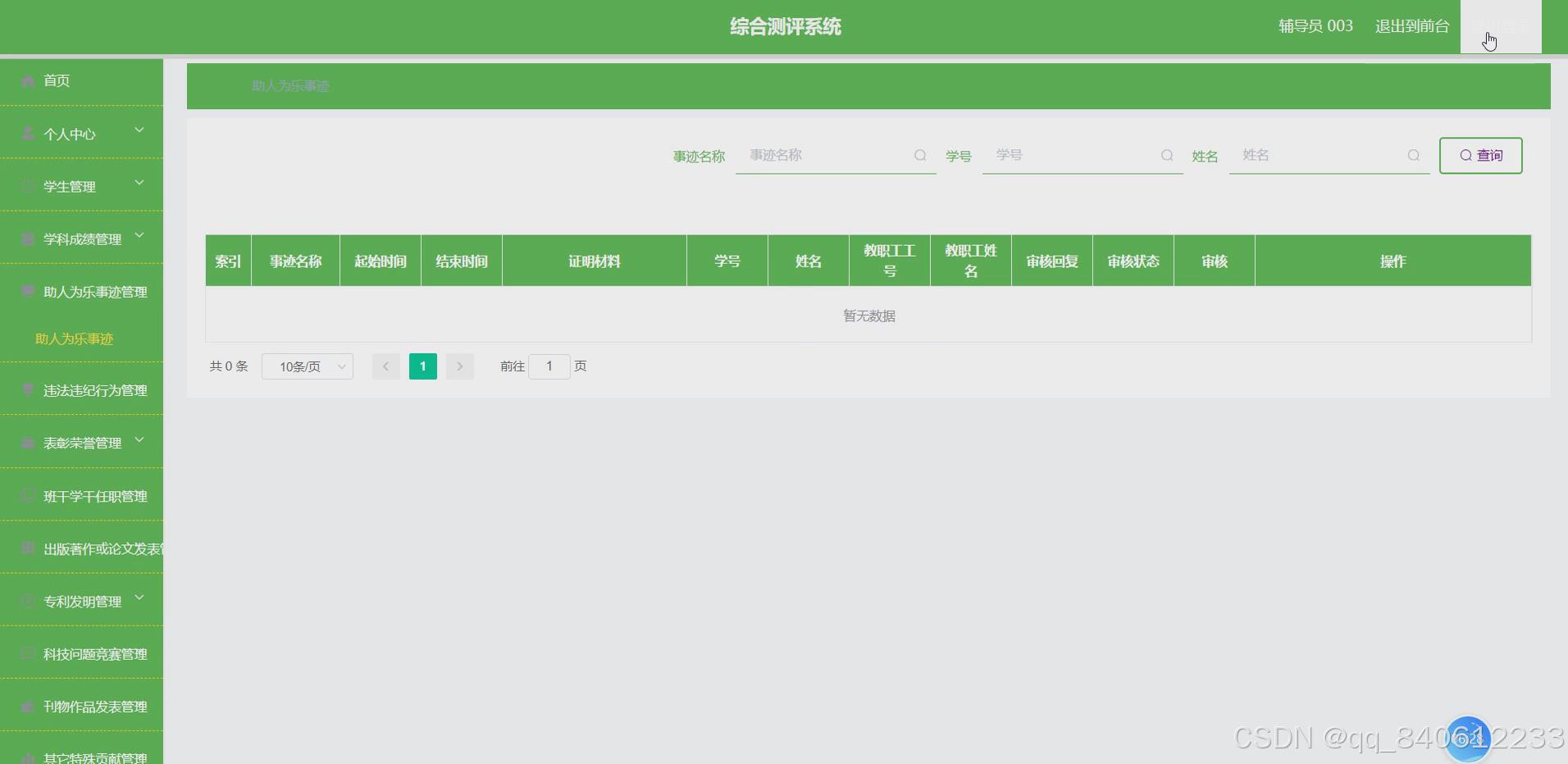Viewport: 1568px width, 764px height.
Task: Expand the 个人中心 menu chevron
Action: click(139, 130)
